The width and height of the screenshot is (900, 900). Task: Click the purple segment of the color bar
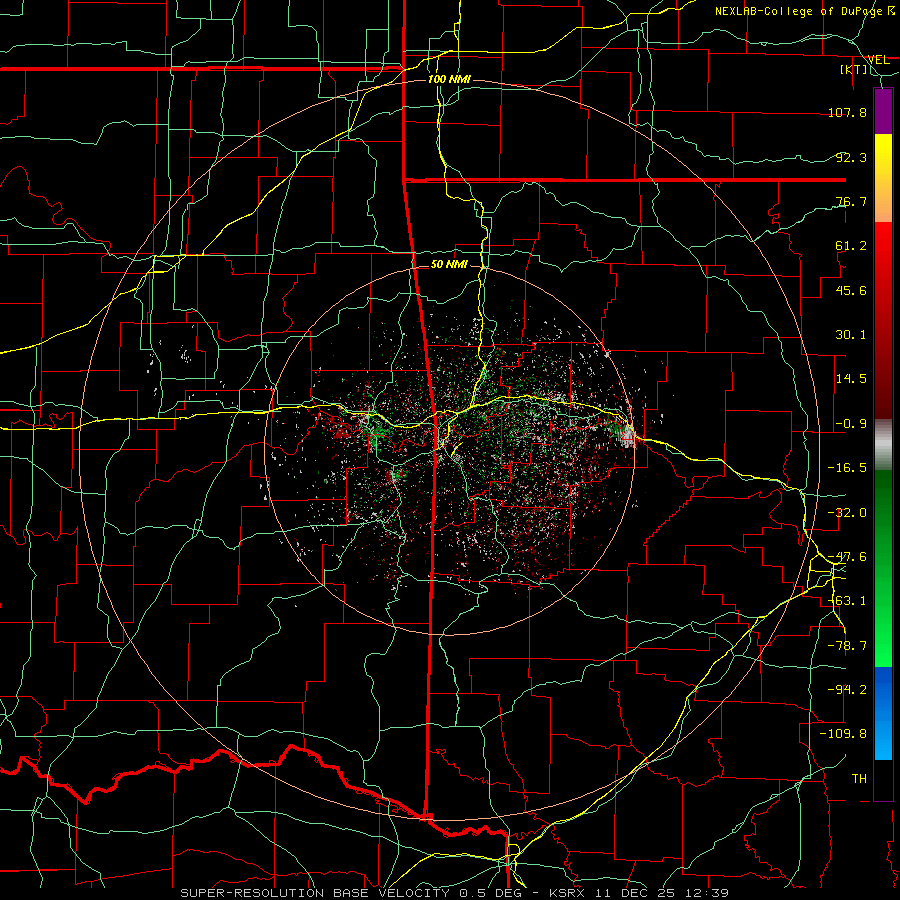[x=883, y=111]
